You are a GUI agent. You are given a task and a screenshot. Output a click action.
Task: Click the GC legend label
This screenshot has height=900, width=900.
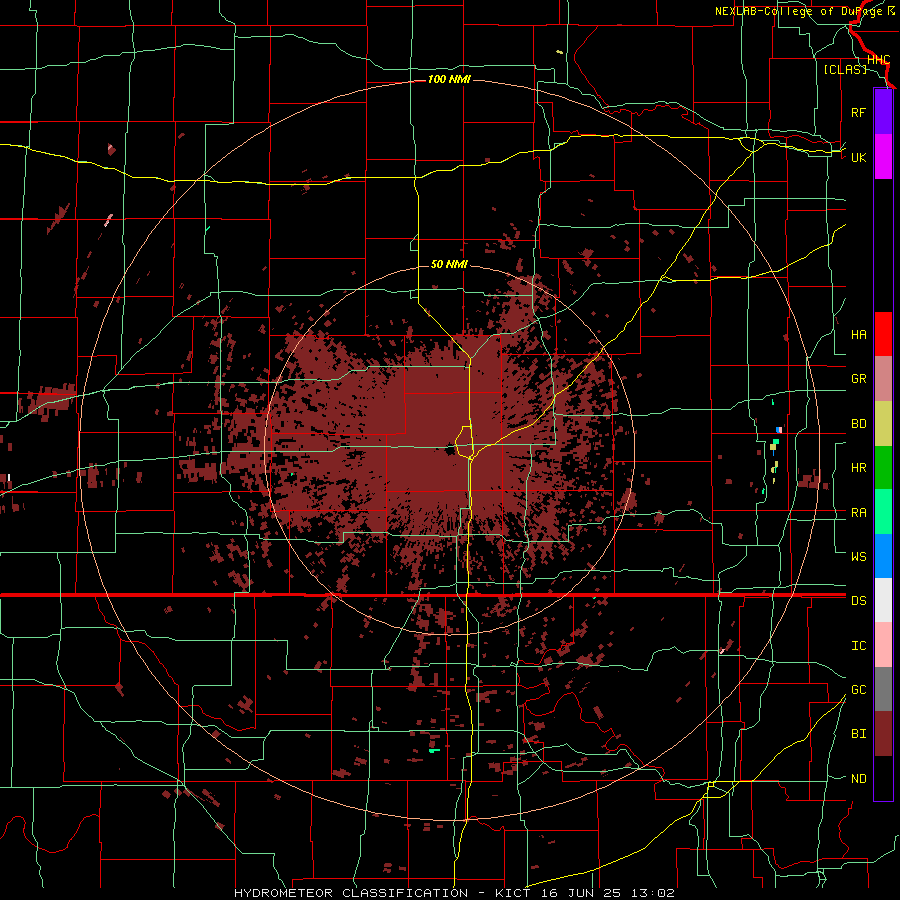[x=858, y=690]
